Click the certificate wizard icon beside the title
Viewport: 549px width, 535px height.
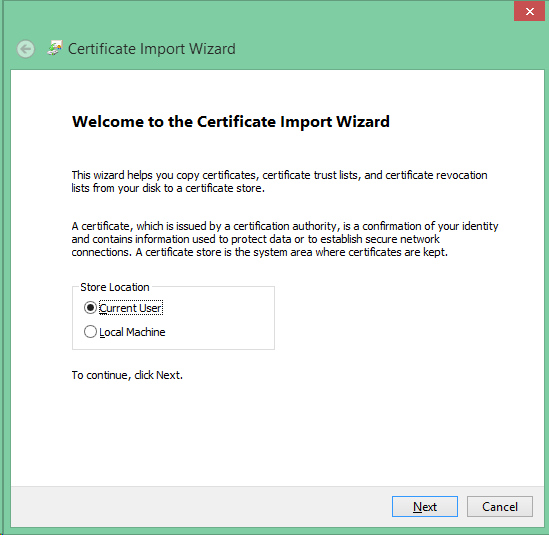tap(55, 48)
